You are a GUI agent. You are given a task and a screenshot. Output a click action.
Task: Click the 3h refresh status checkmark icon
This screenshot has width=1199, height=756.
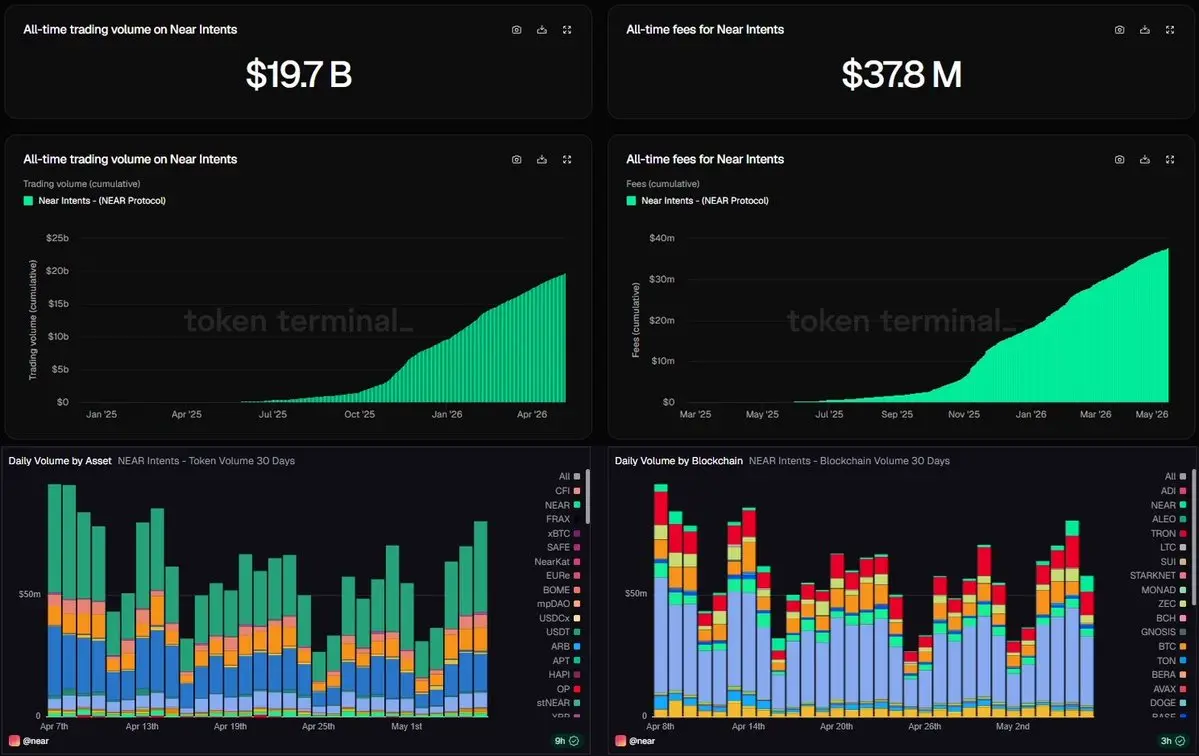[x=1180, y=741]
